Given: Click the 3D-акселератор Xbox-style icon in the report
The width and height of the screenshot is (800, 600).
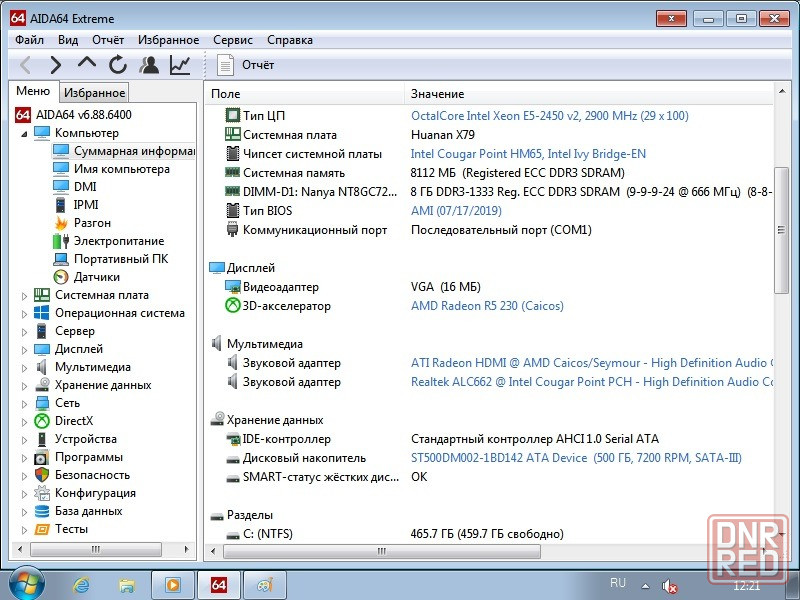Looking at the screenshot, I should 233,306.
